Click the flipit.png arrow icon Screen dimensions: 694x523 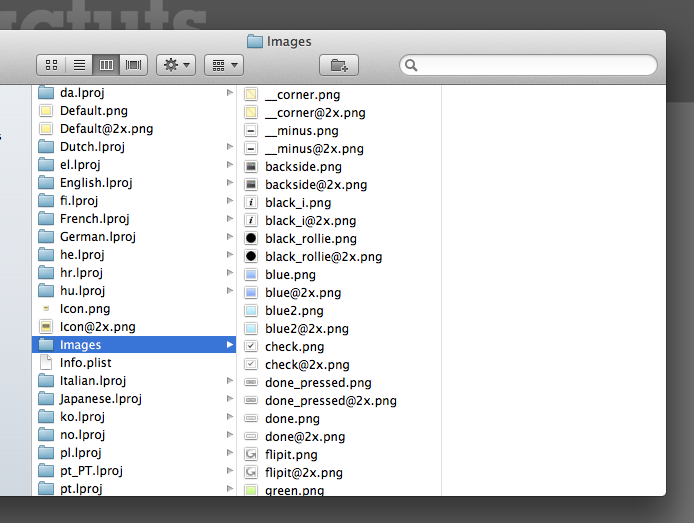(x=251, y=454)
